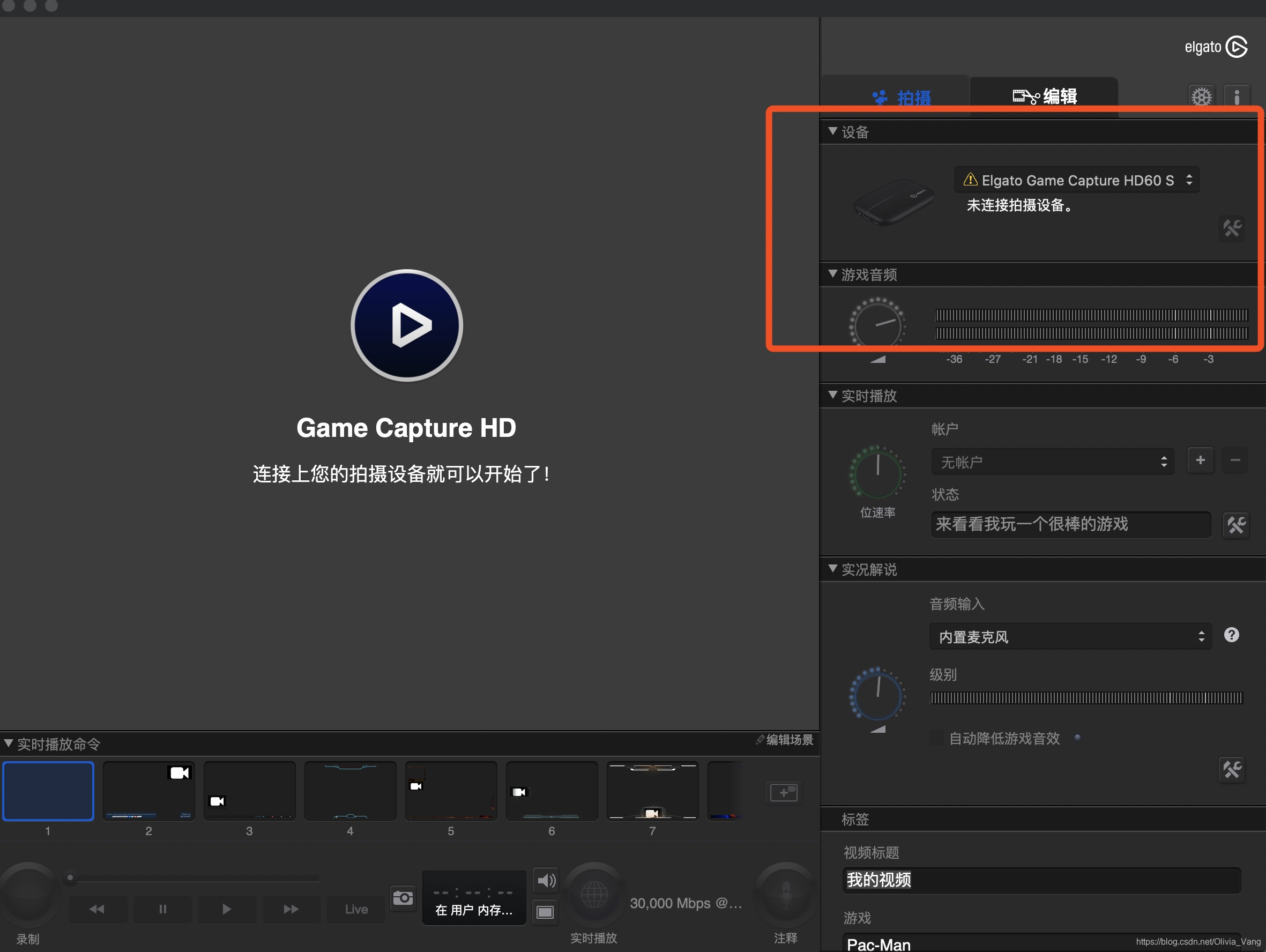Collapse the 实时播放 live streaming section
The height and width of the screenshot is (952, 1266).
pyautogui.click(x=833, y=395)
